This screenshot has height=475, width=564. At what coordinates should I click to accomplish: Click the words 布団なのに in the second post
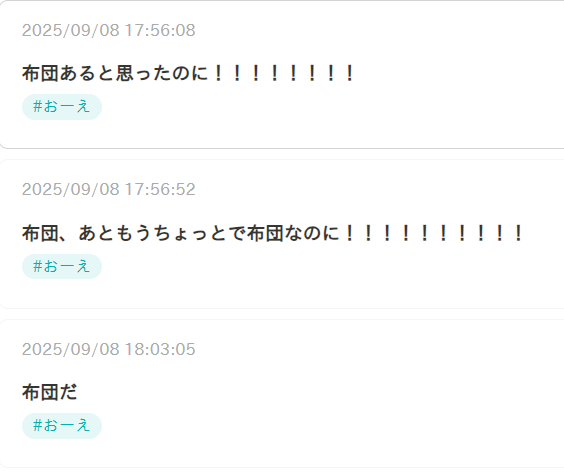[x=293, y=233]
